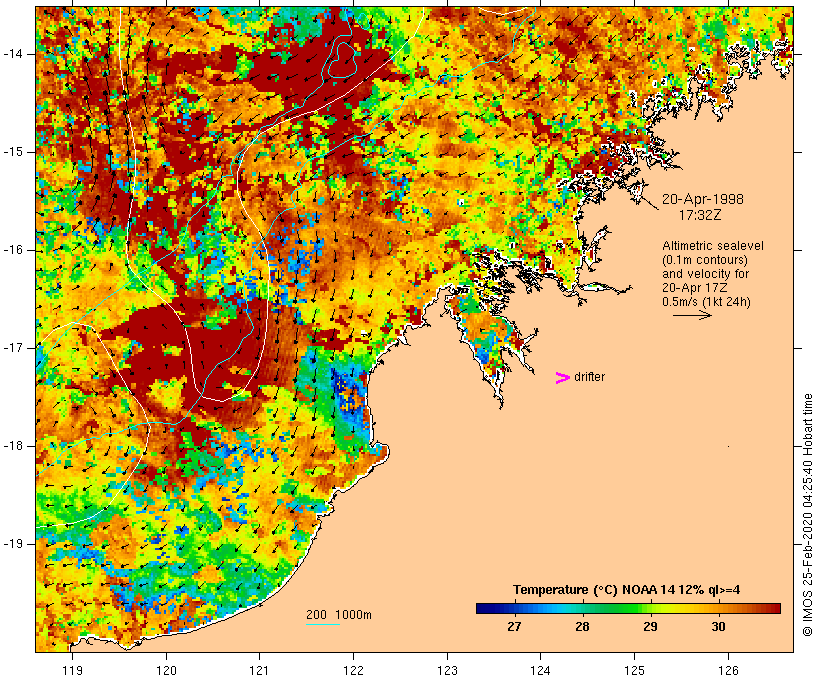The image size is (820, 680).
Task: Click the 27 tick on temperature scale
Action: pyautogui.click(x=514, y=626)
